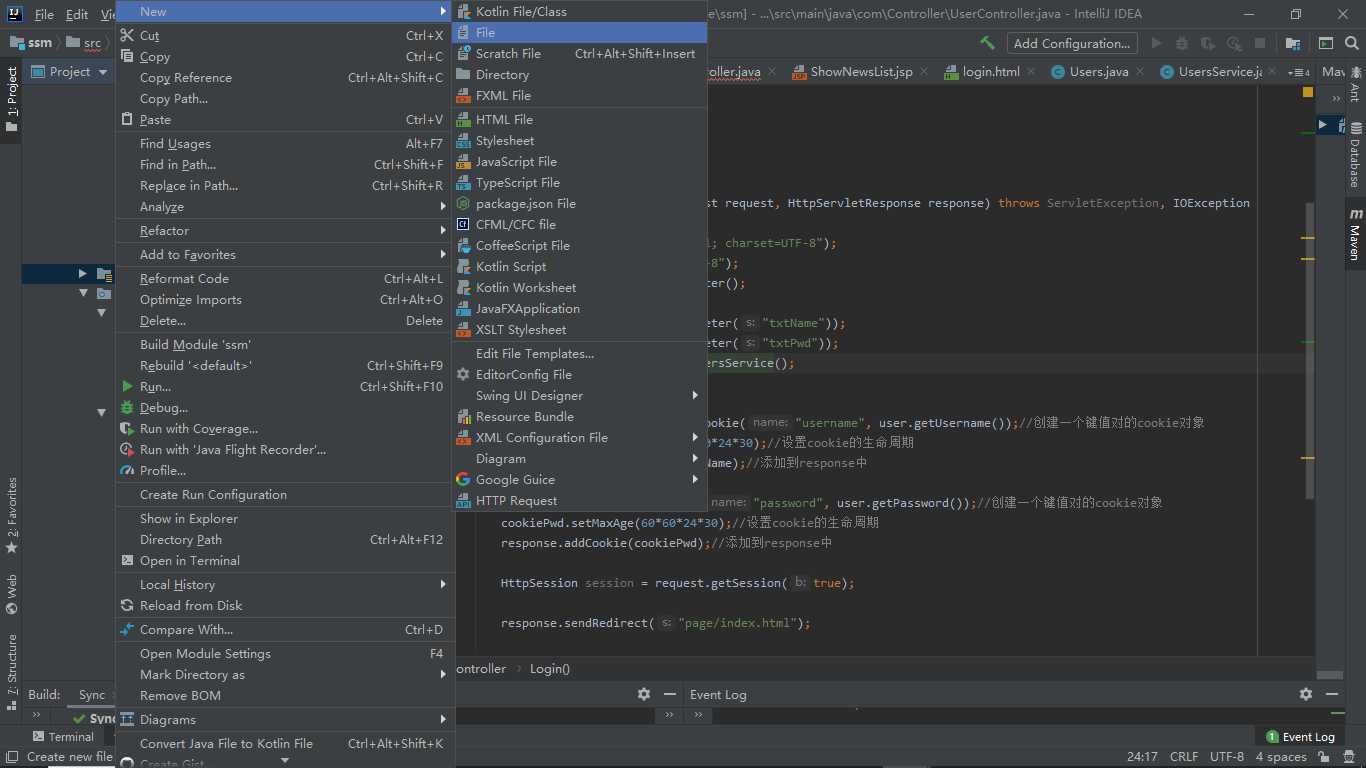Viewport: 1366px width, 768px height.
Task: Open the Maven tool window strip
Action: pyautogui.click(x=1355, y=235)
